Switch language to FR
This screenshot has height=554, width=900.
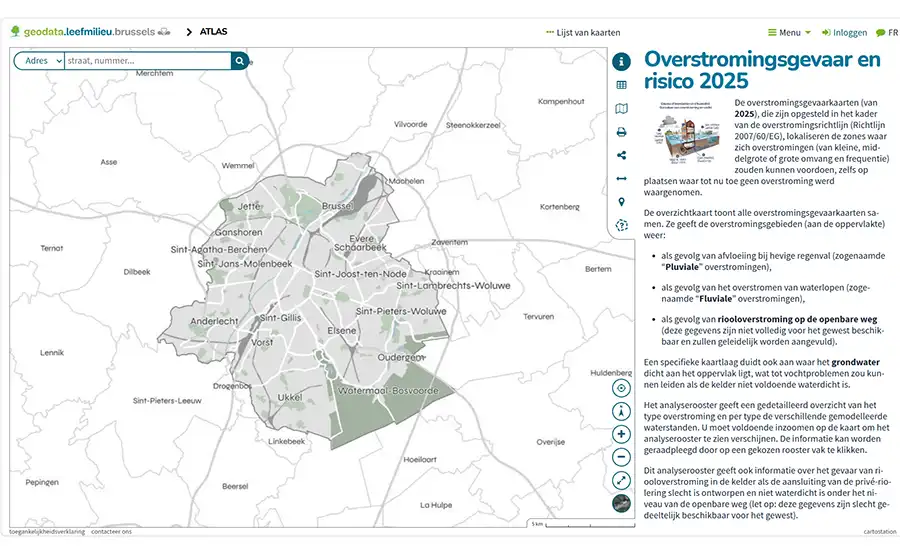tap(887, 33)
